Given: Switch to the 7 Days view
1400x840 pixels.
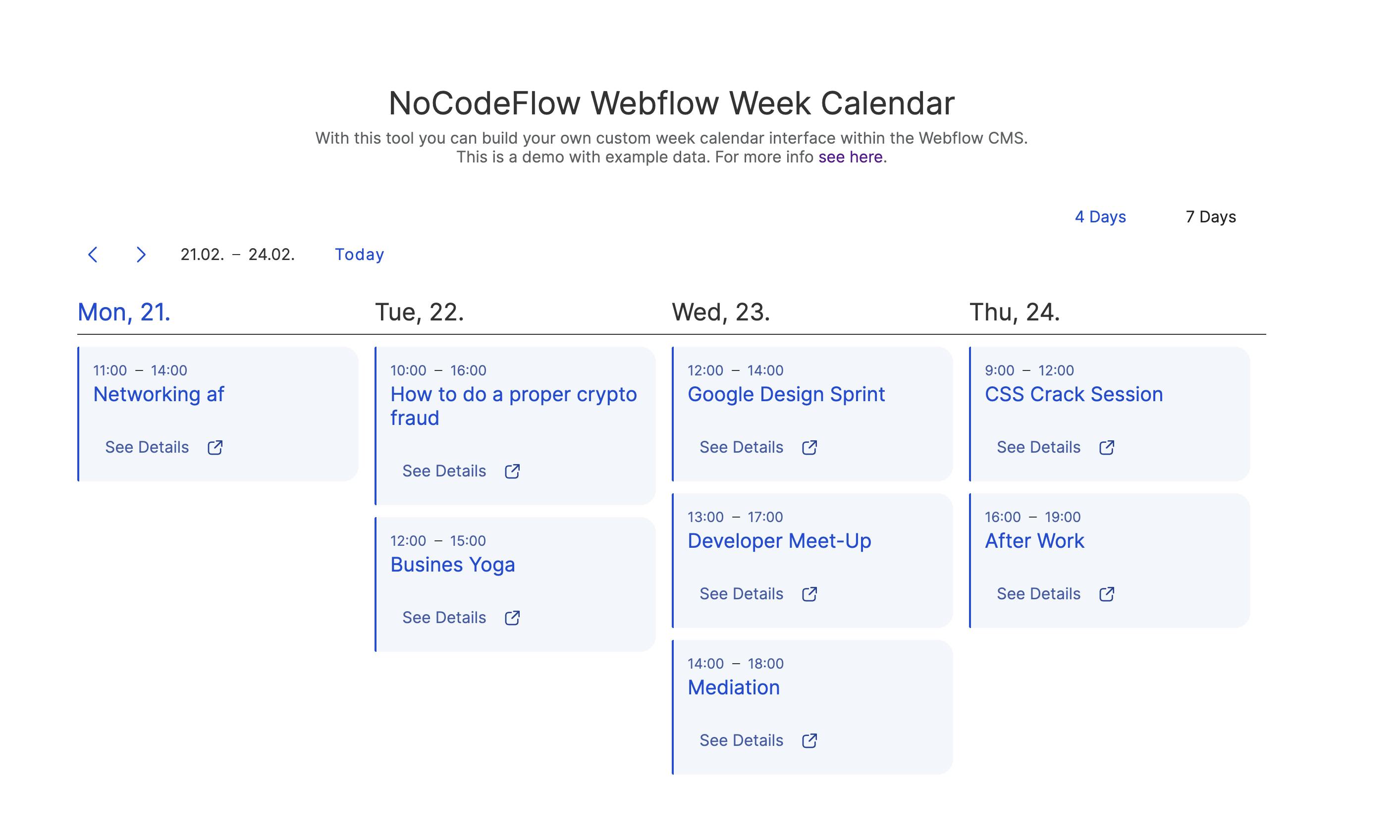Looking at the screenshot, I should pyautogui.click(x=1210, y=217).
